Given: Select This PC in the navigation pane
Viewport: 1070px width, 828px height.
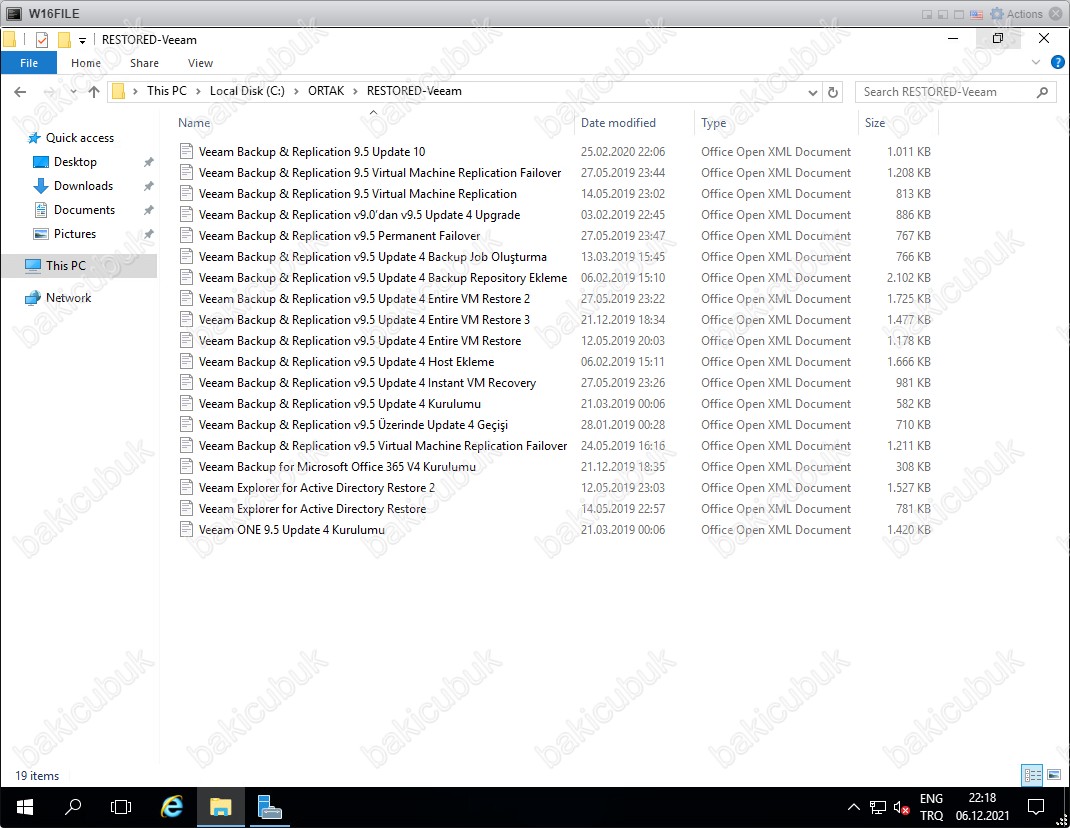Looking at the screenshot, I should coord(66,266).
